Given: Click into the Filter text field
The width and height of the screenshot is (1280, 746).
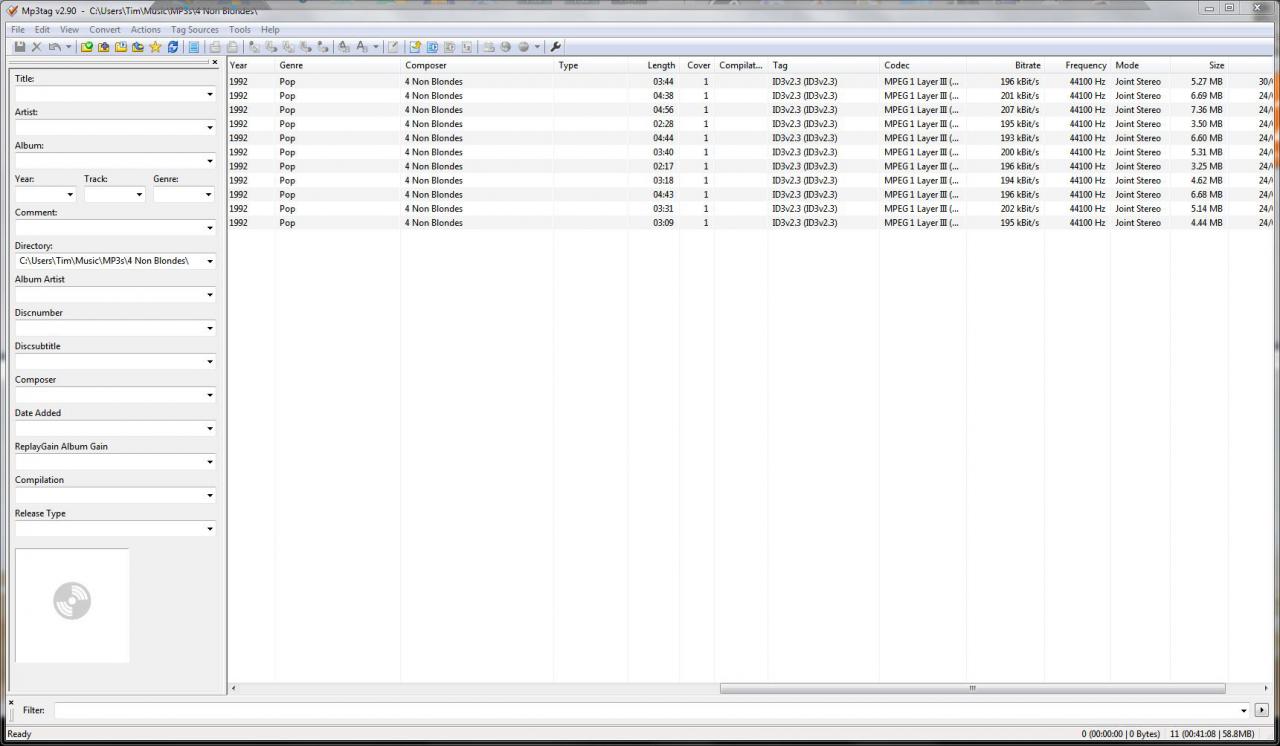Looking at the screenshot, I should click(x=645, y=710).
